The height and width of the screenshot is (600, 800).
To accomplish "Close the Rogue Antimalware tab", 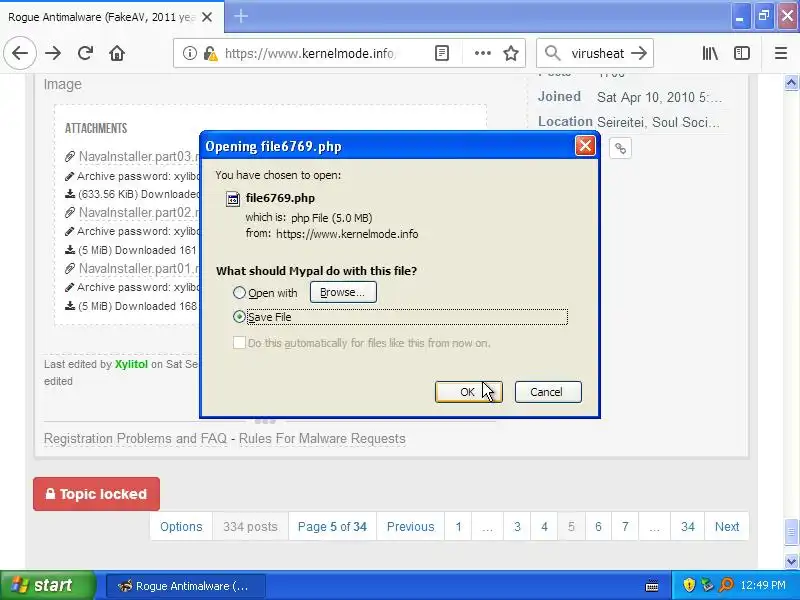I will pyautogui.click(x=207, y=17).
